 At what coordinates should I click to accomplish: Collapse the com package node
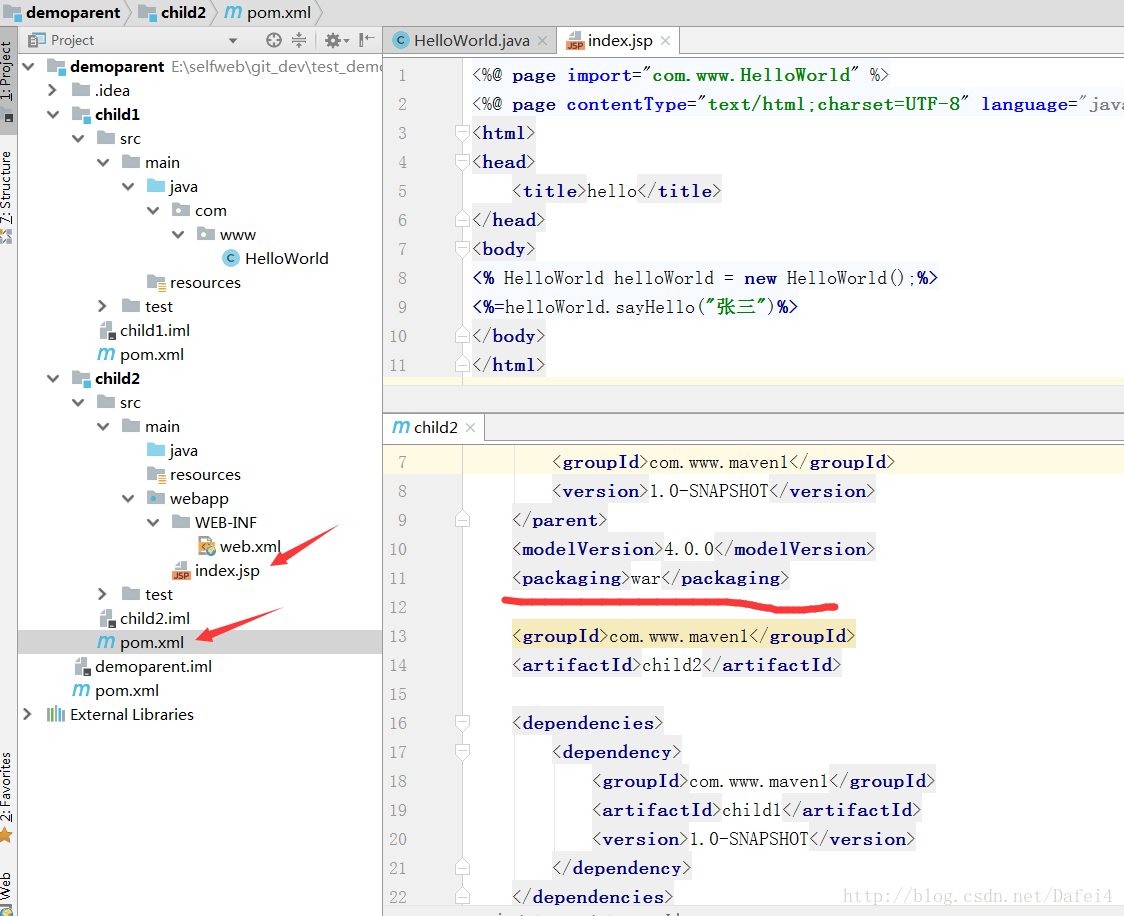tap(153, 211)
